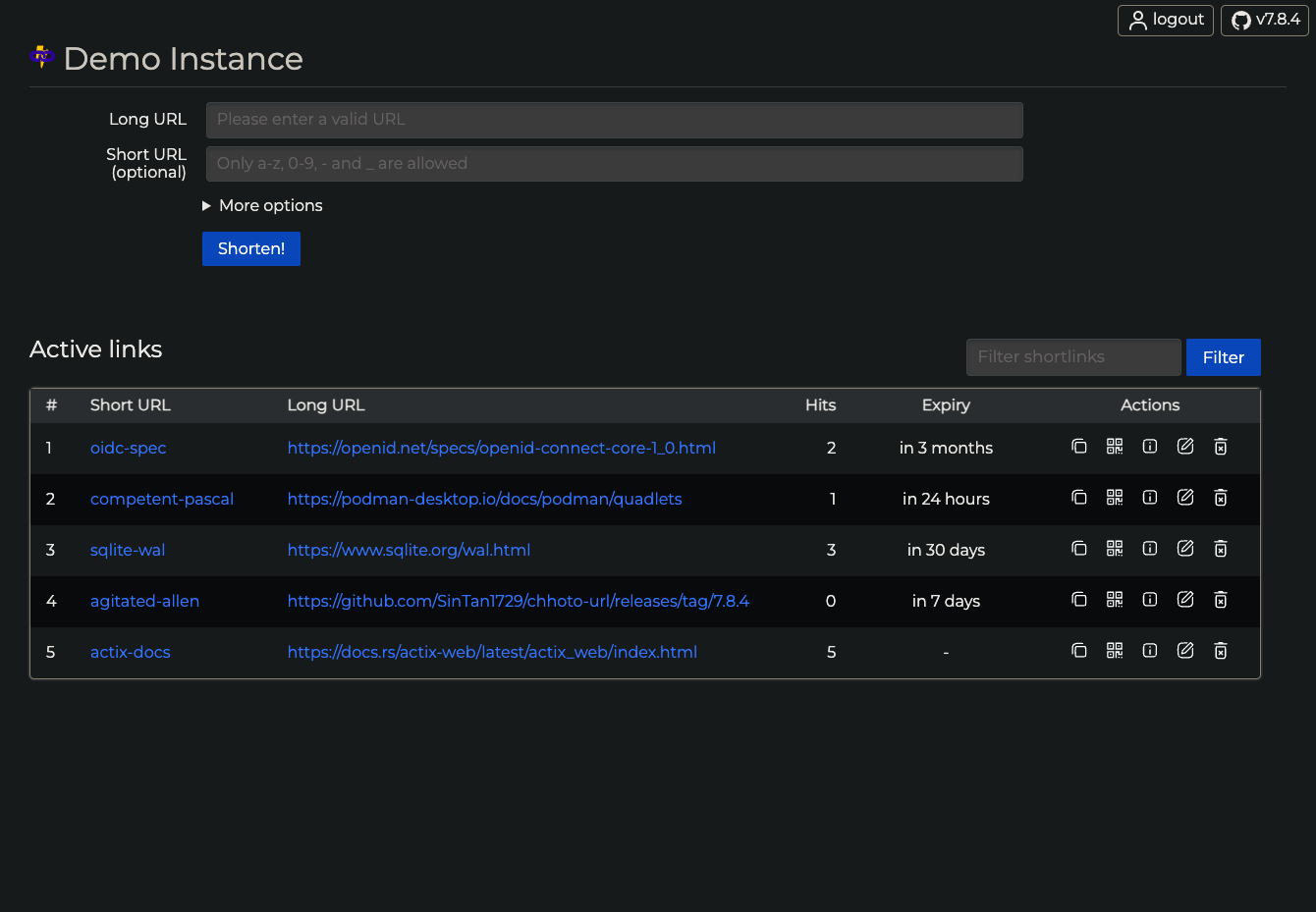Show QR code for actix-docs

point(1115,651)
